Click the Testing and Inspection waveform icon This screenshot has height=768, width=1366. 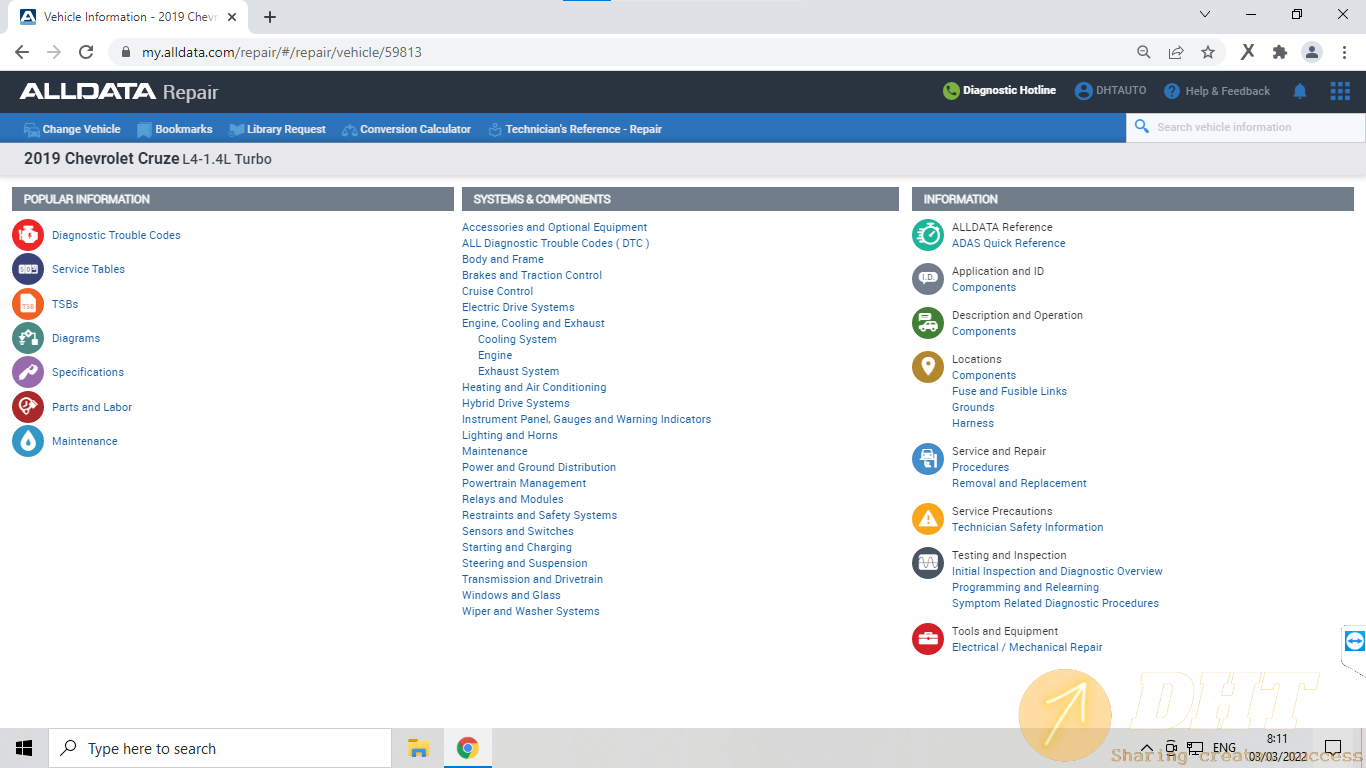928,563
